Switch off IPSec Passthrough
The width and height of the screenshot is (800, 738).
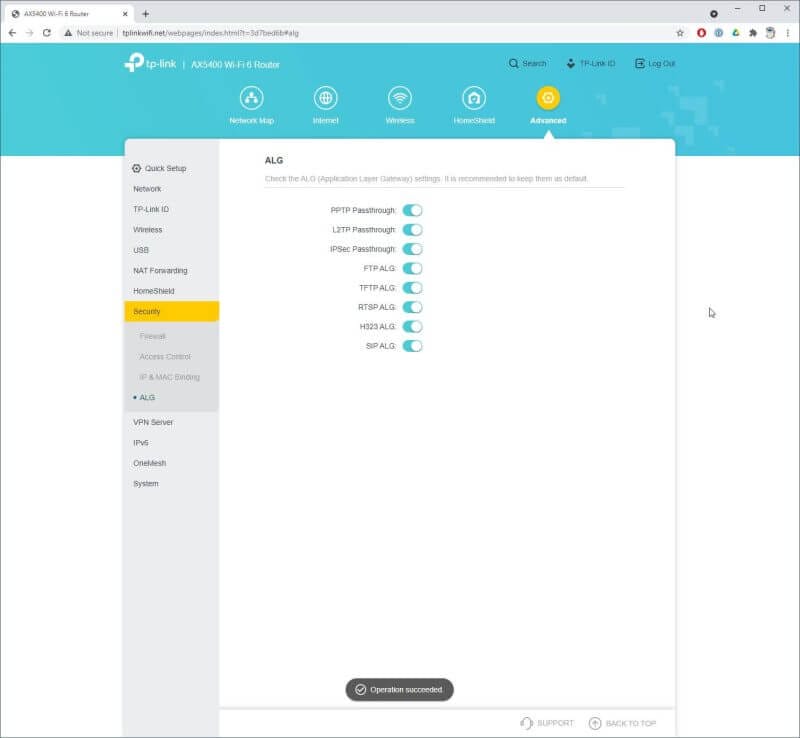pos(412,249)
